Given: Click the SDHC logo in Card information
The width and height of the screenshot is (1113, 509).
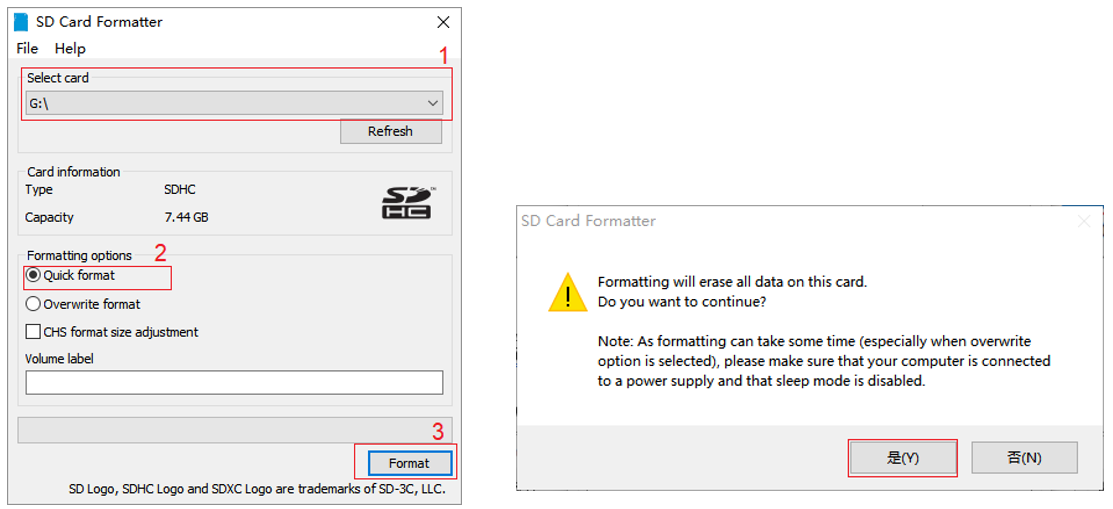Looking at the screenshot, I should coord(408,202).
